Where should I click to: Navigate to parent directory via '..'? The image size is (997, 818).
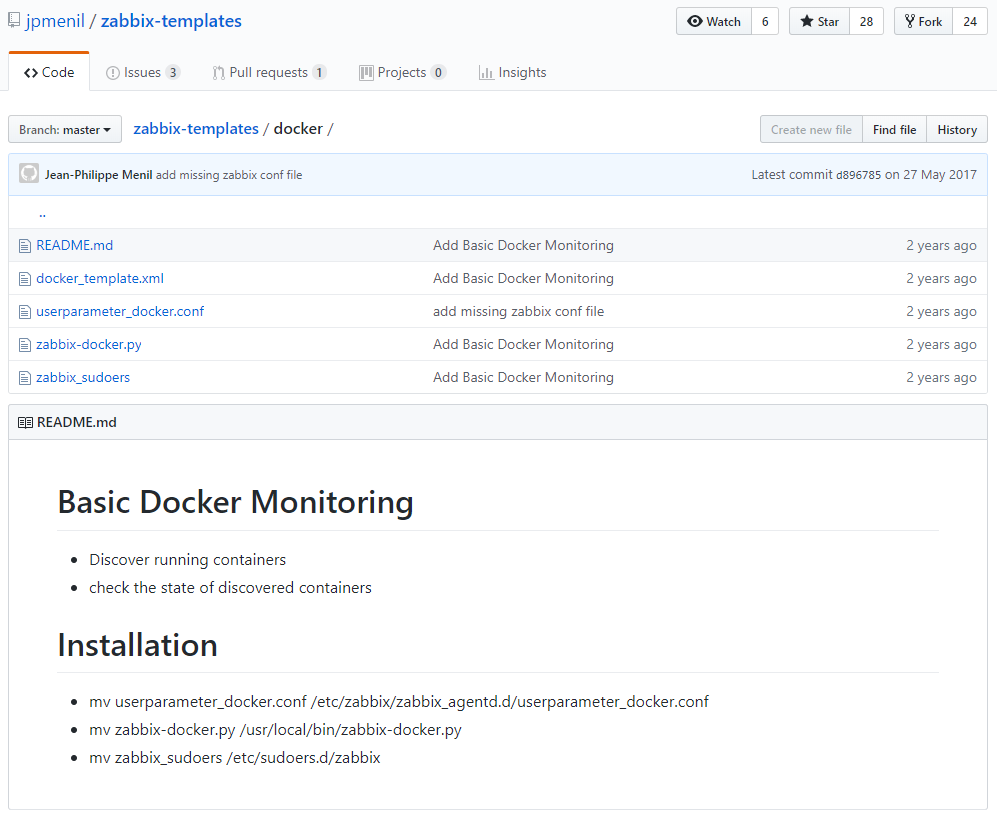(x=42, y=213)
